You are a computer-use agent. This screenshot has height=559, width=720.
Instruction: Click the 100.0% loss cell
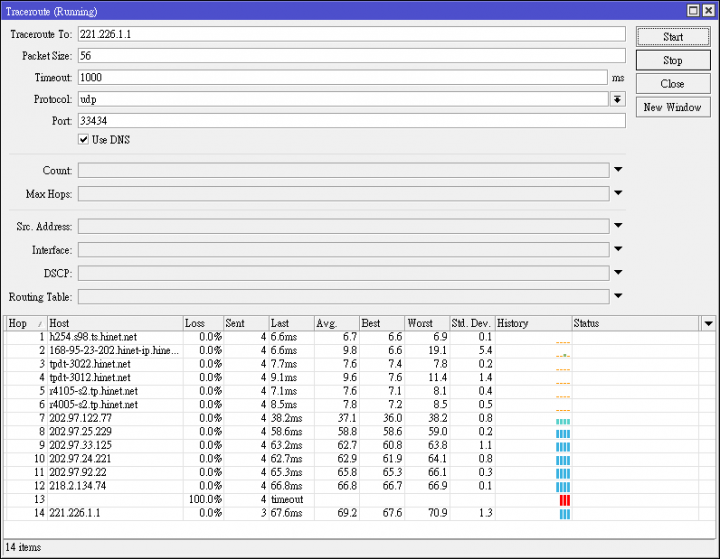pos(205,500)
